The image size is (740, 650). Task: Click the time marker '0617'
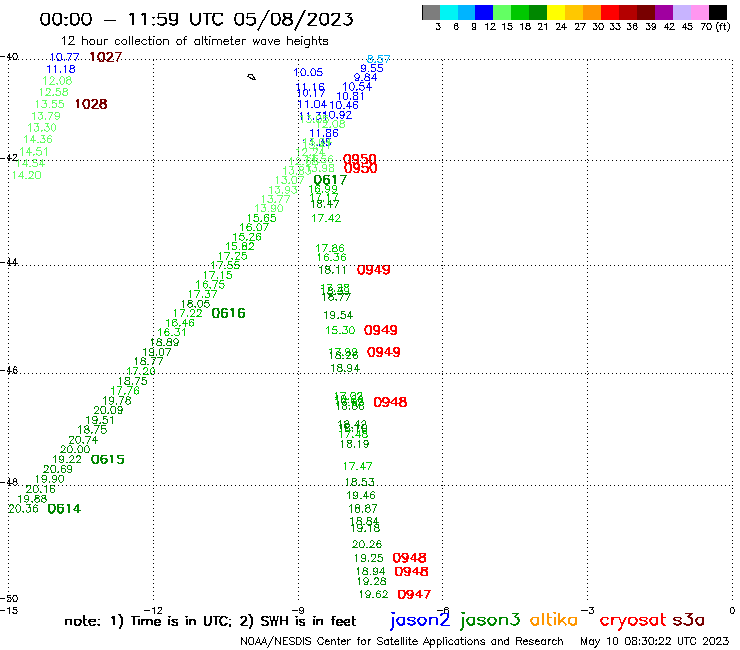coord(330,180)
